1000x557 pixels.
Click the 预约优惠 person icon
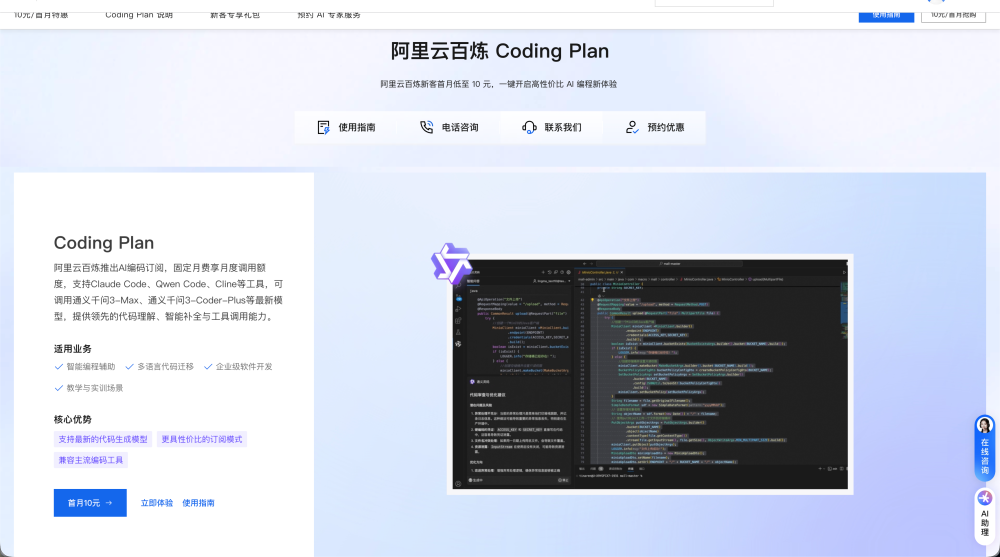coord(632,128)
